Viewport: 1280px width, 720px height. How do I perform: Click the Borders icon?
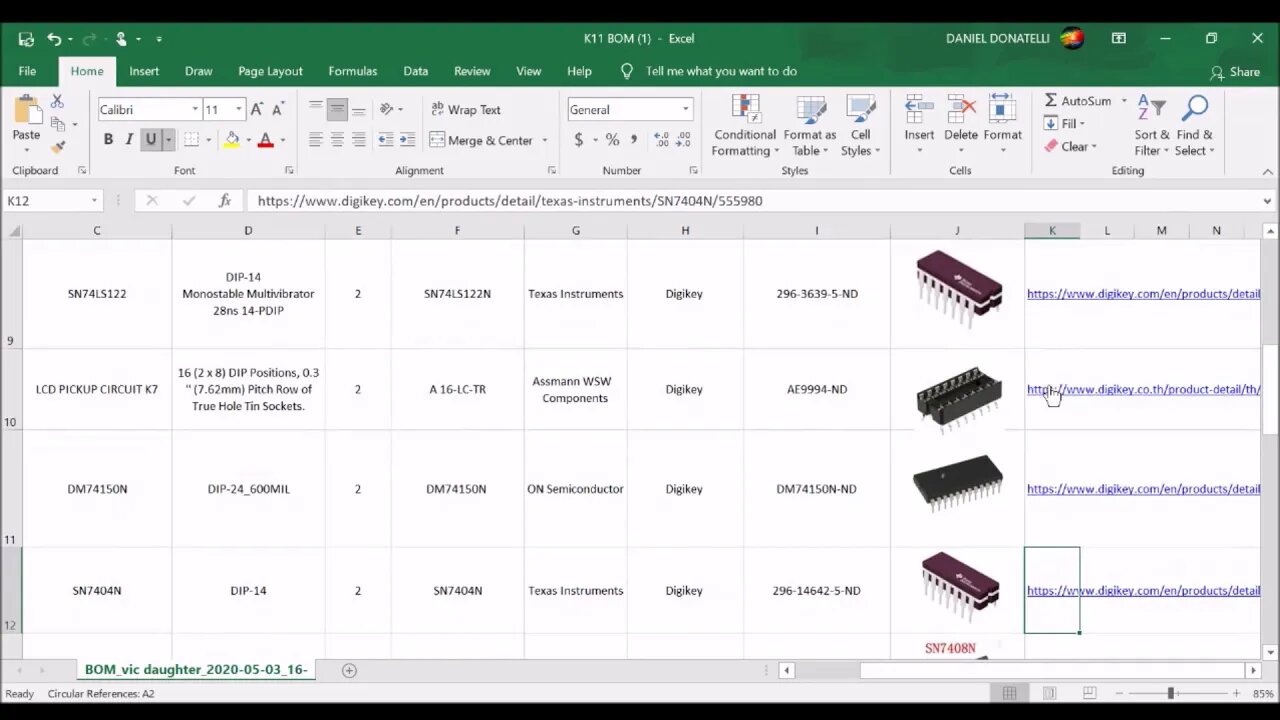pyautogui.click(x=191, y=140)
